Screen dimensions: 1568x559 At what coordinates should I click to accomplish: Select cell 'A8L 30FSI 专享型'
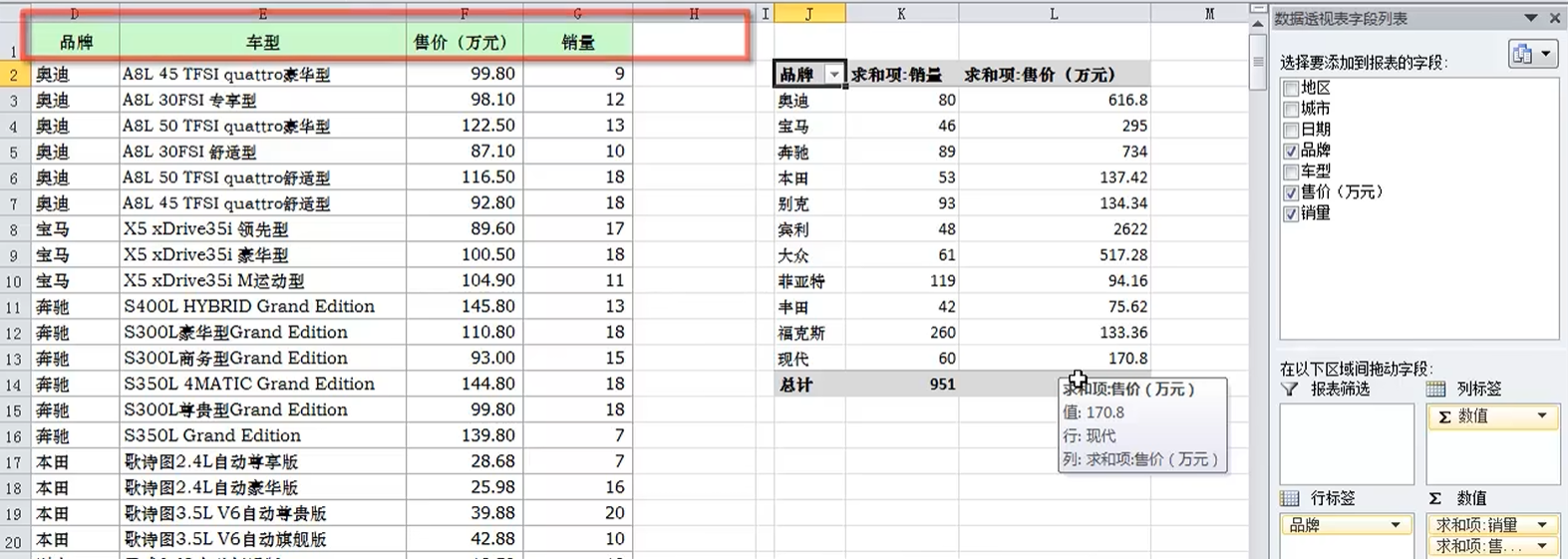pos(263,101)
